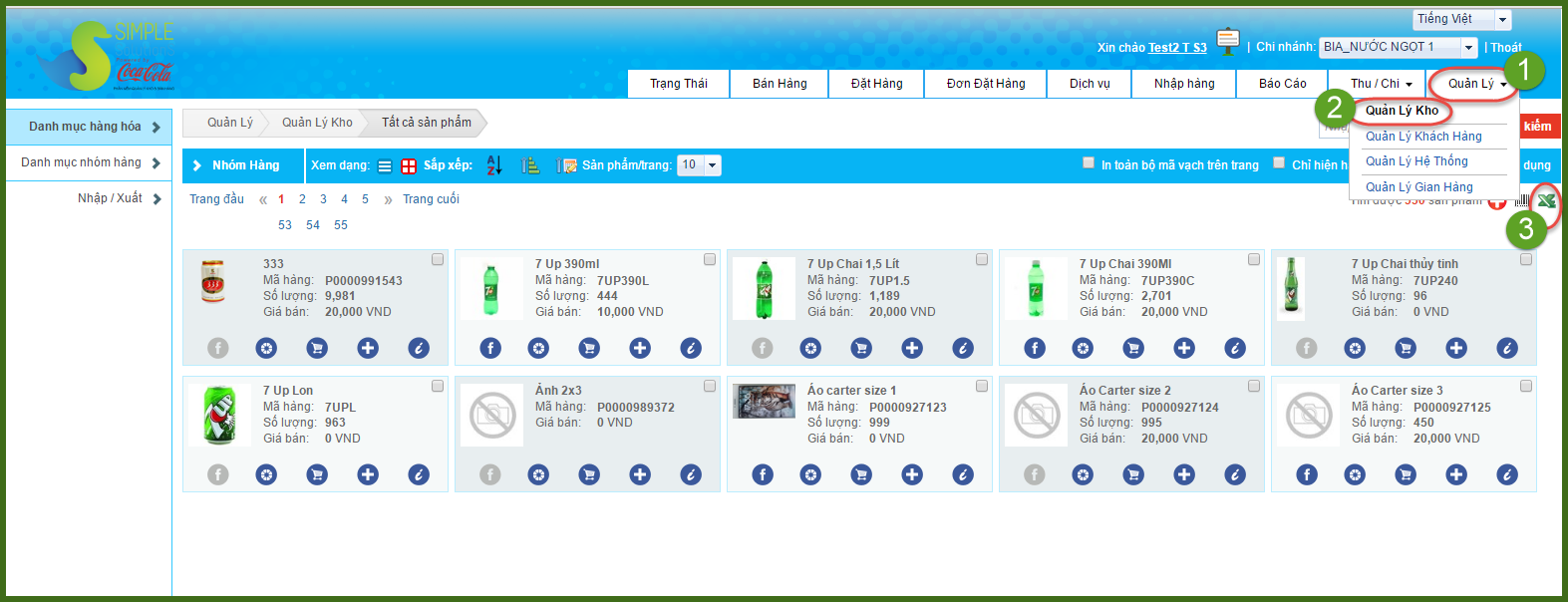Click shopping cart icon on 333 product card
The height and width of the screenshot is (602, 1568).
coord(317,348)
